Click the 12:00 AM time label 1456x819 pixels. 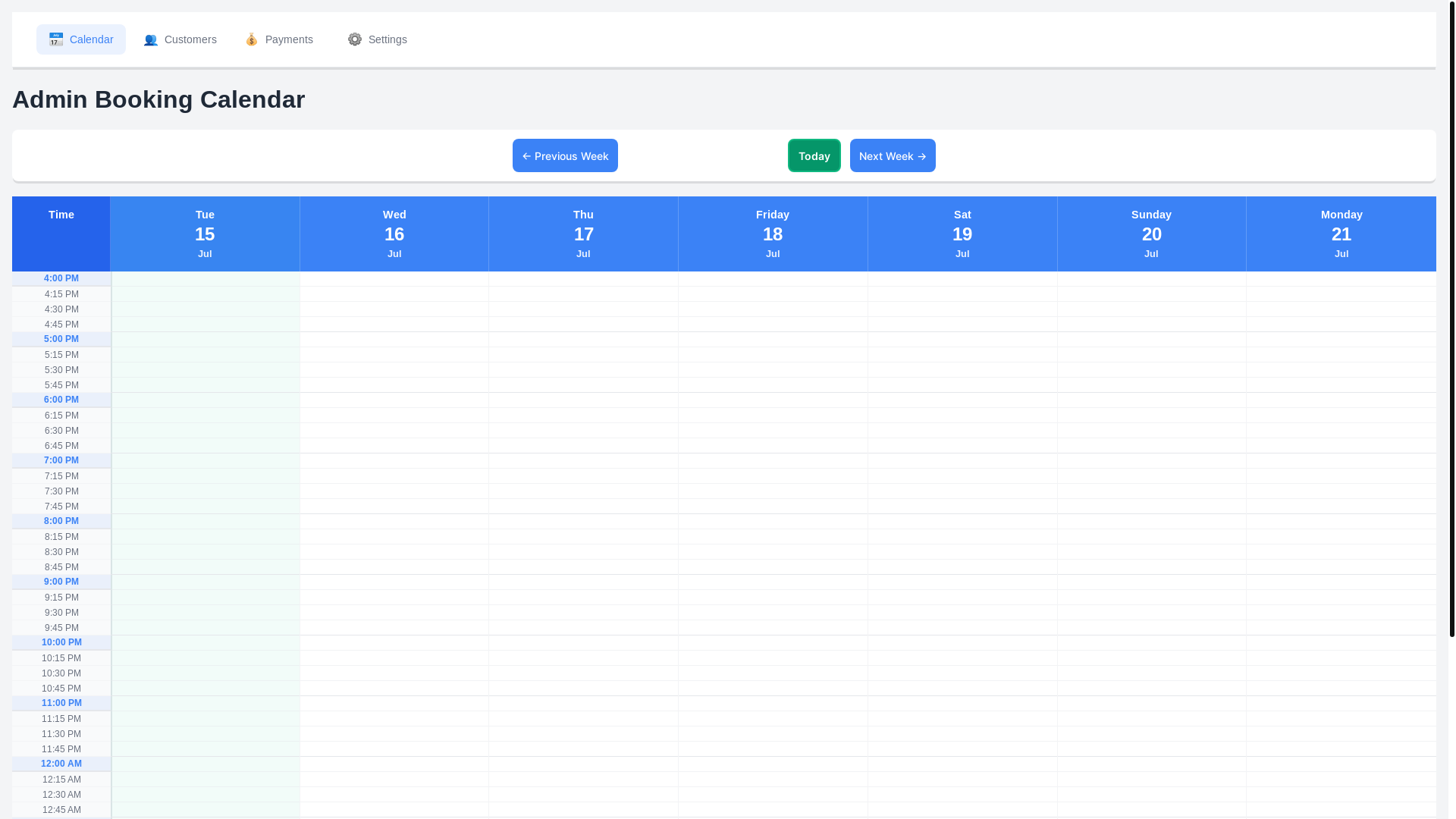pos(61,764)
